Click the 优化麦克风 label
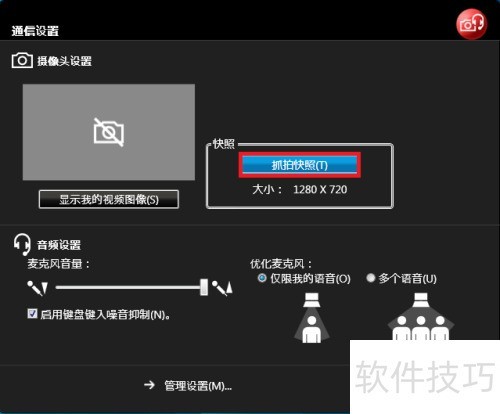Image resolution: width=500 pixels, height=414 pixels. pos(281,264)
